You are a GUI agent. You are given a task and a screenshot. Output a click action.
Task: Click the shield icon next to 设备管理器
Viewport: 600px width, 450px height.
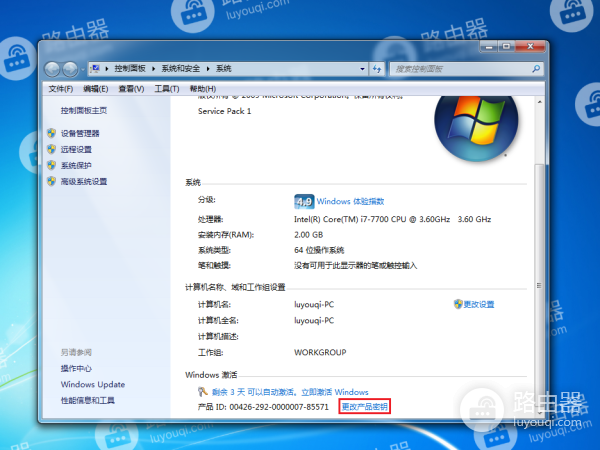click(x=51, y=133)
